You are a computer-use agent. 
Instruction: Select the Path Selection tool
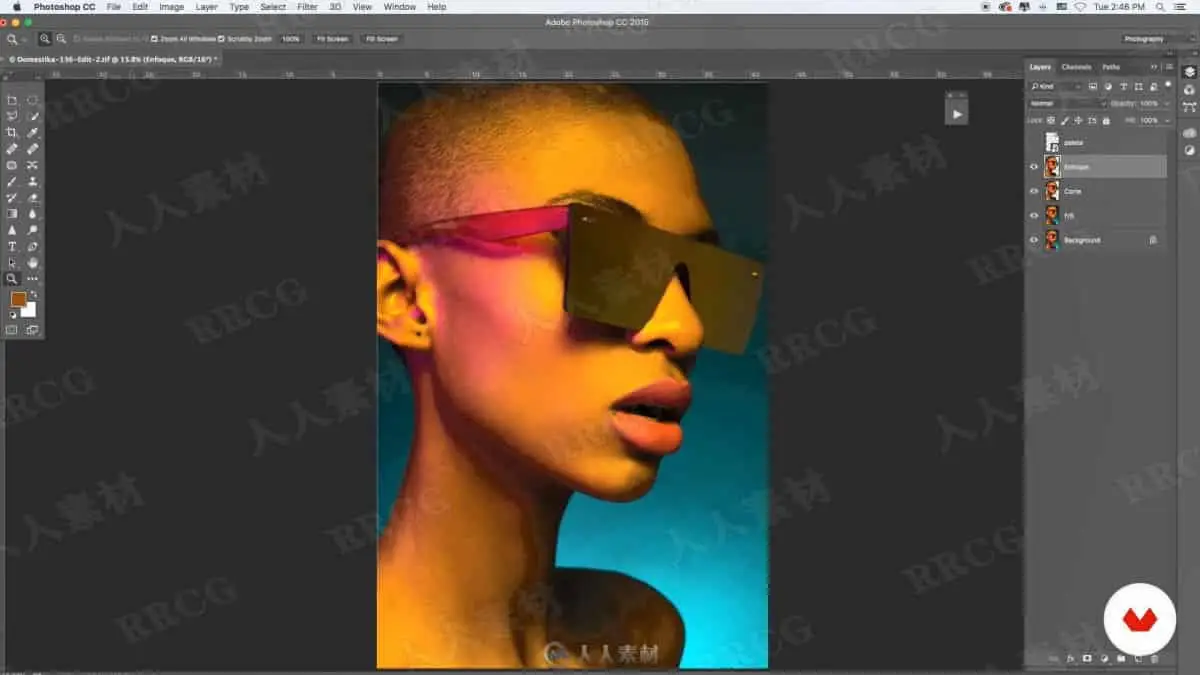(12, 262)
